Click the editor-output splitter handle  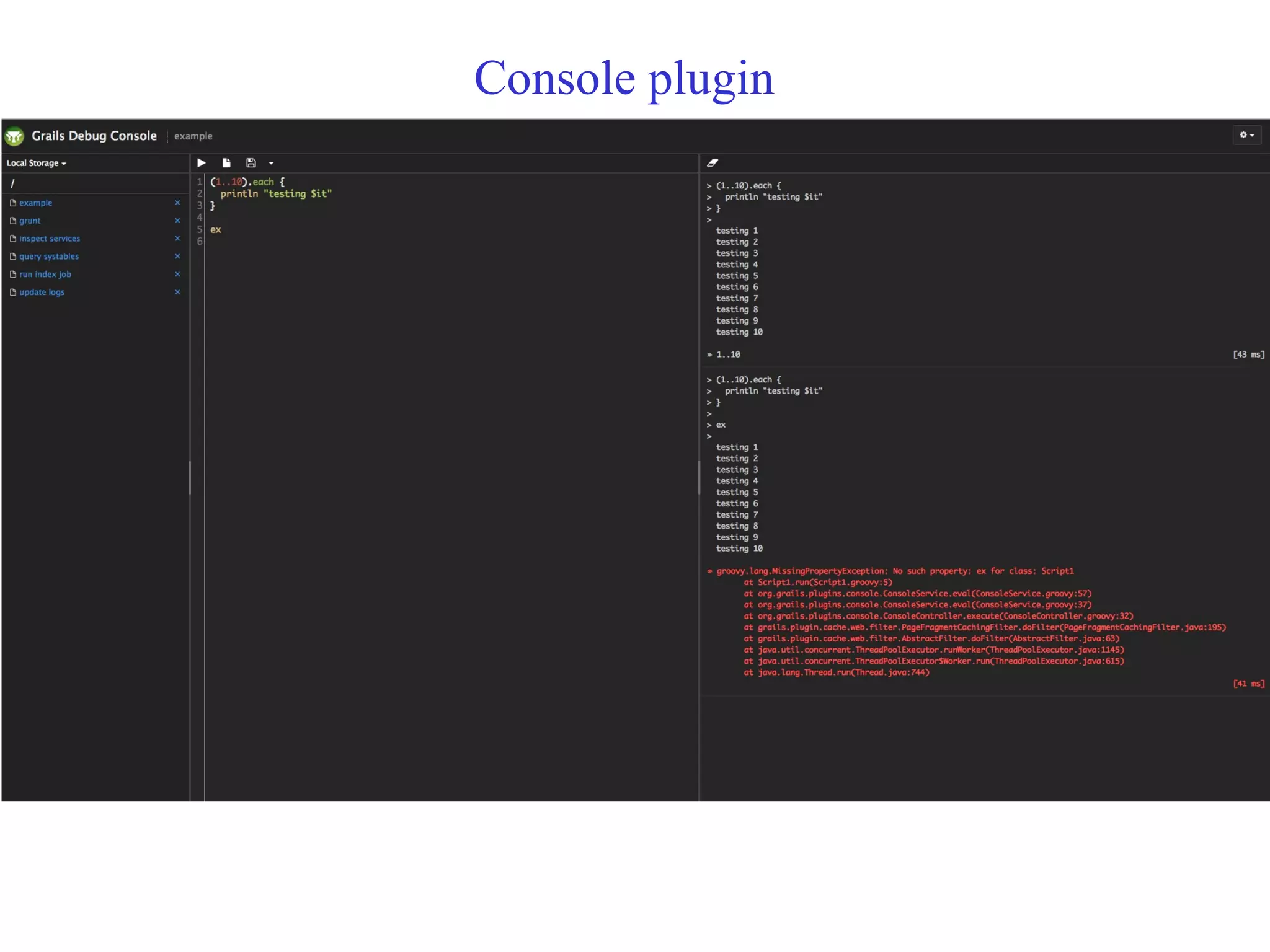(699, 477)
